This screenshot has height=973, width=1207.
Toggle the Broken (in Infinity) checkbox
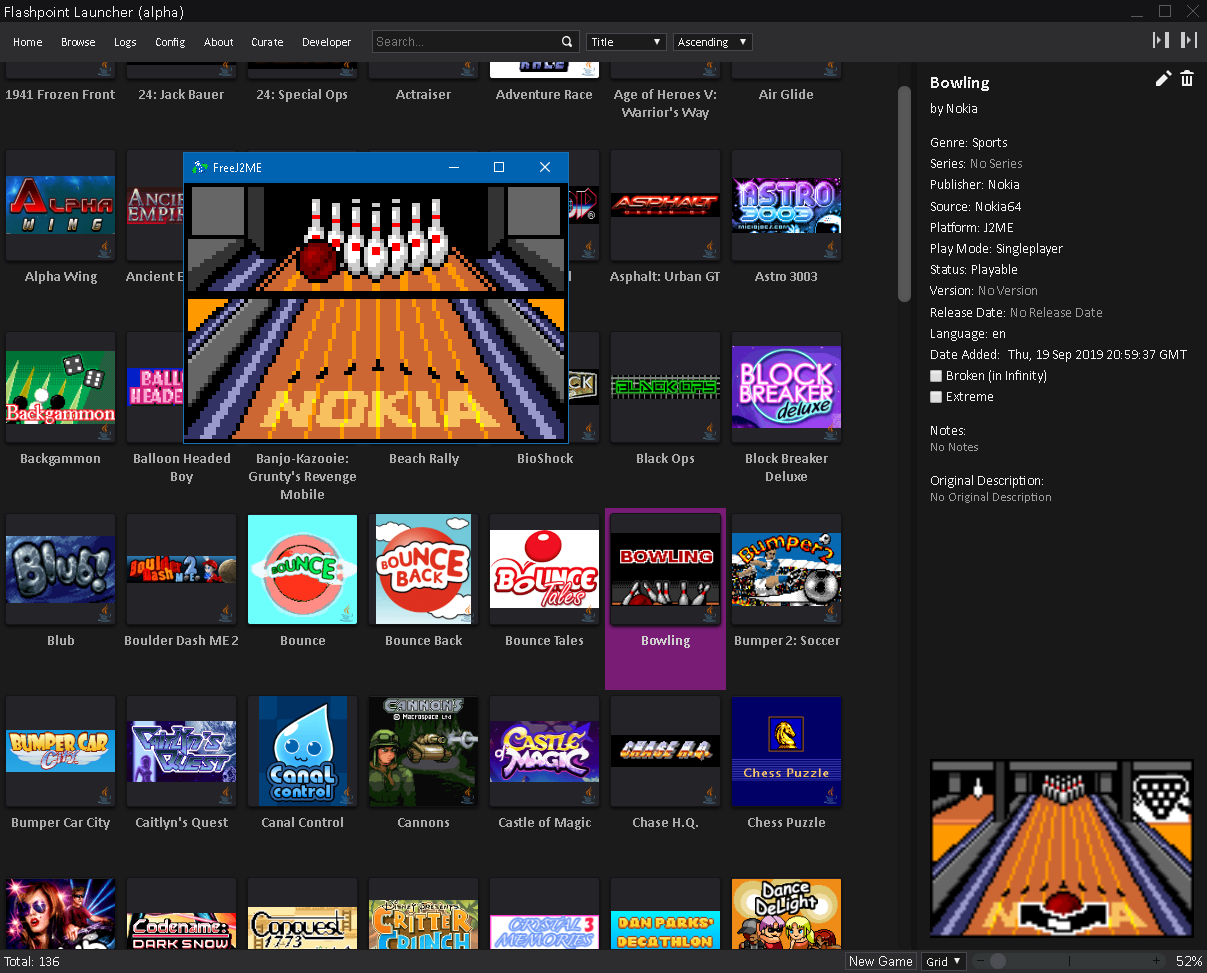point(936,376)
